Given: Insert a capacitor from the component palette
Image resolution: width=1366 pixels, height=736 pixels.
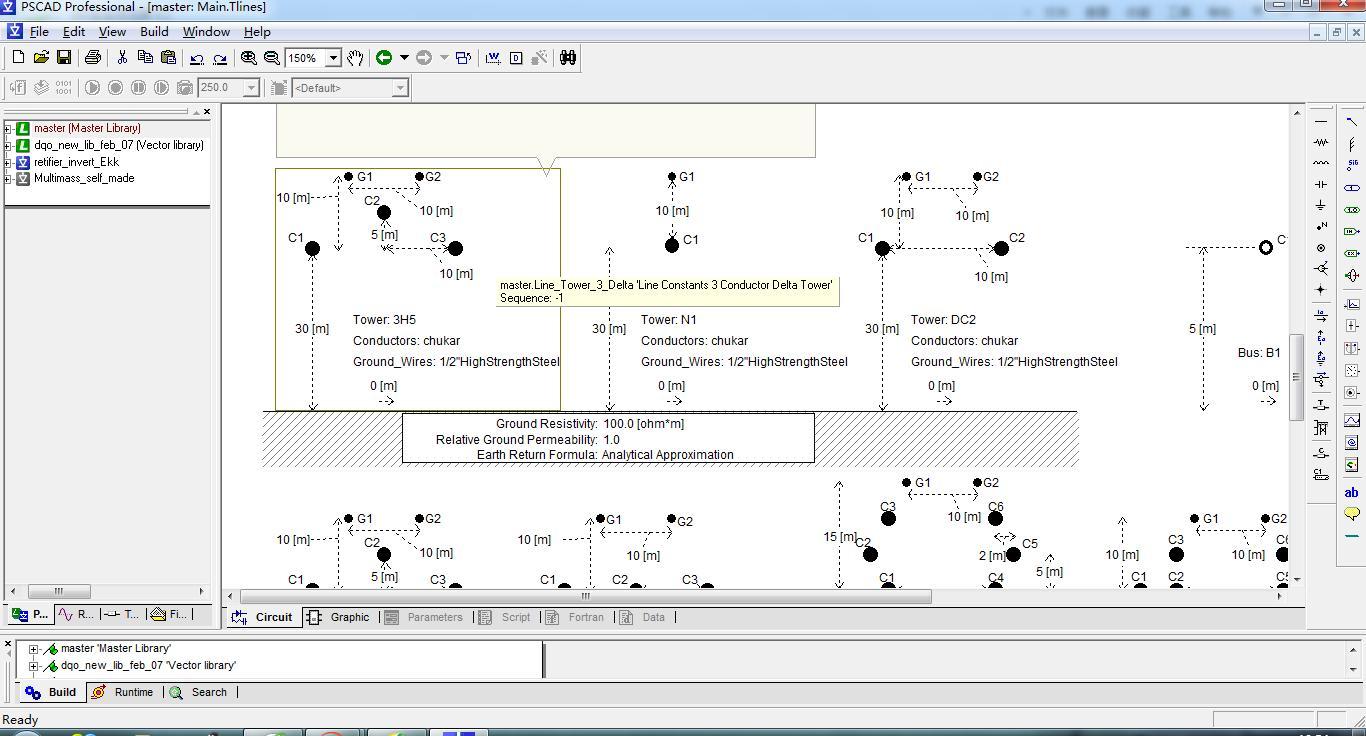Looking at the screenshot, I should coord(1321,184).
